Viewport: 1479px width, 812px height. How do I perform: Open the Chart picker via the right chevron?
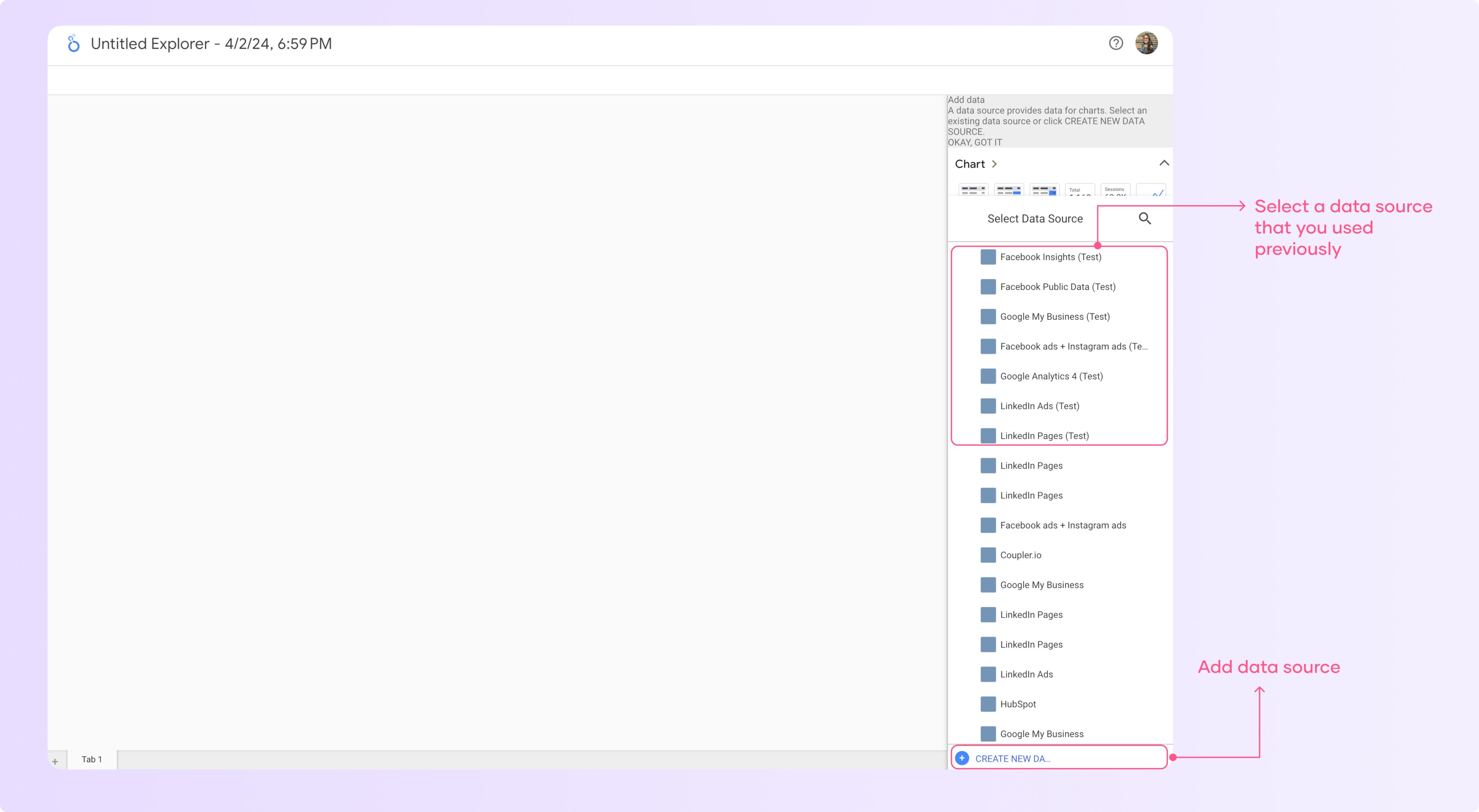(994, 164)
